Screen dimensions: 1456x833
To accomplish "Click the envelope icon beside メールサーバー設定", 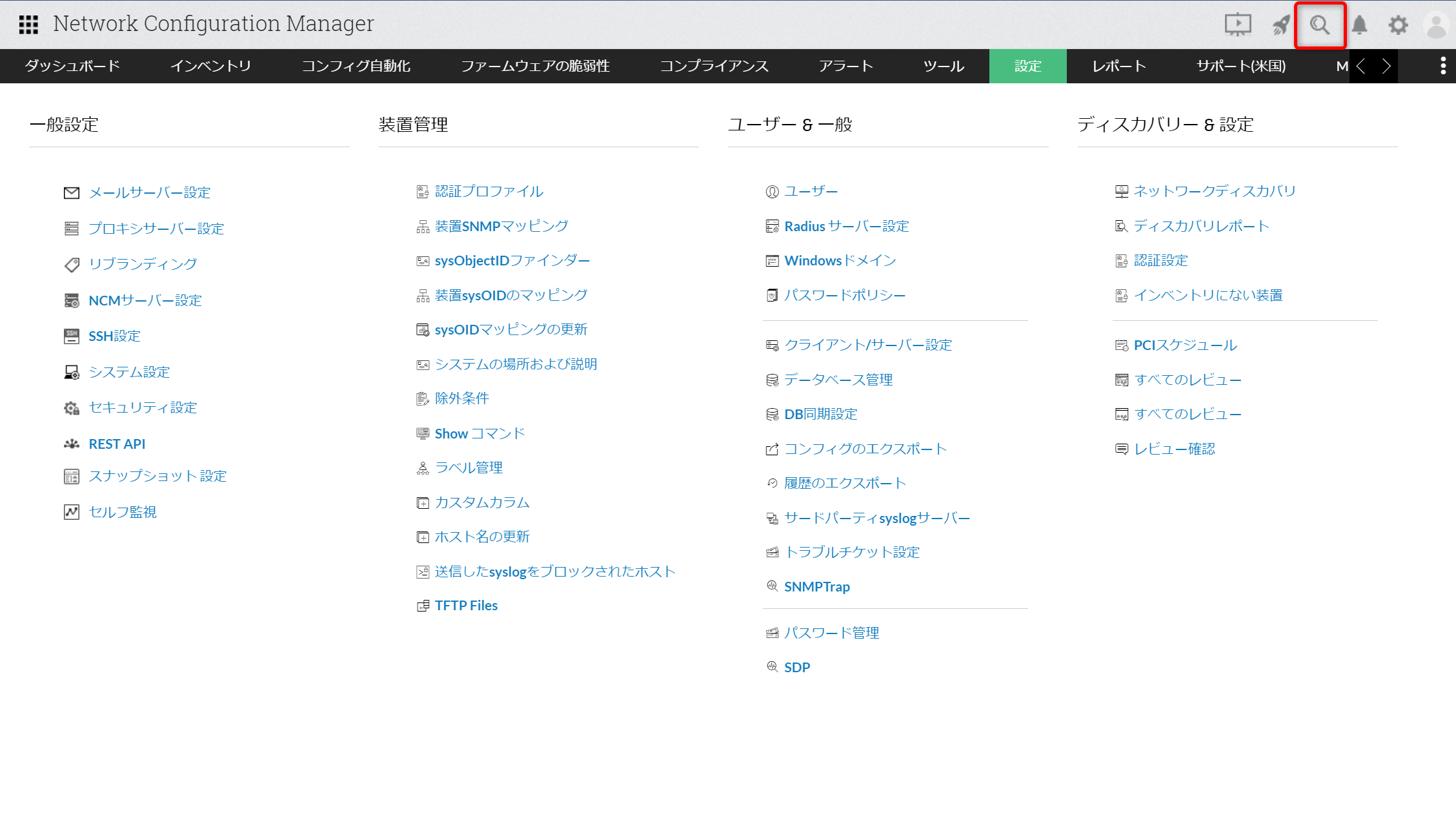I will pyautogui.click(x=72, y=192).
